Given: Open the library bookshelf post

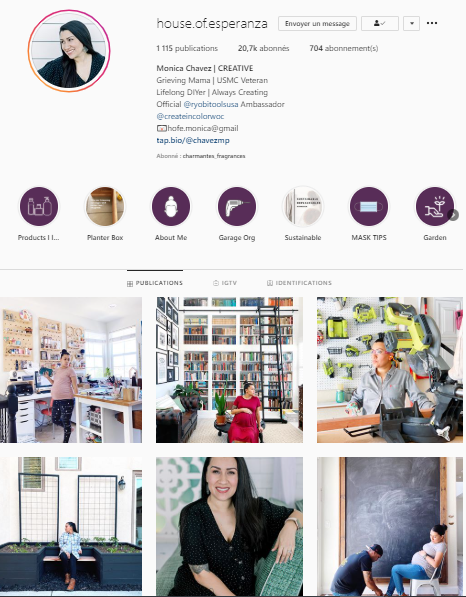Looking at the screenshot, I should 230,370.
